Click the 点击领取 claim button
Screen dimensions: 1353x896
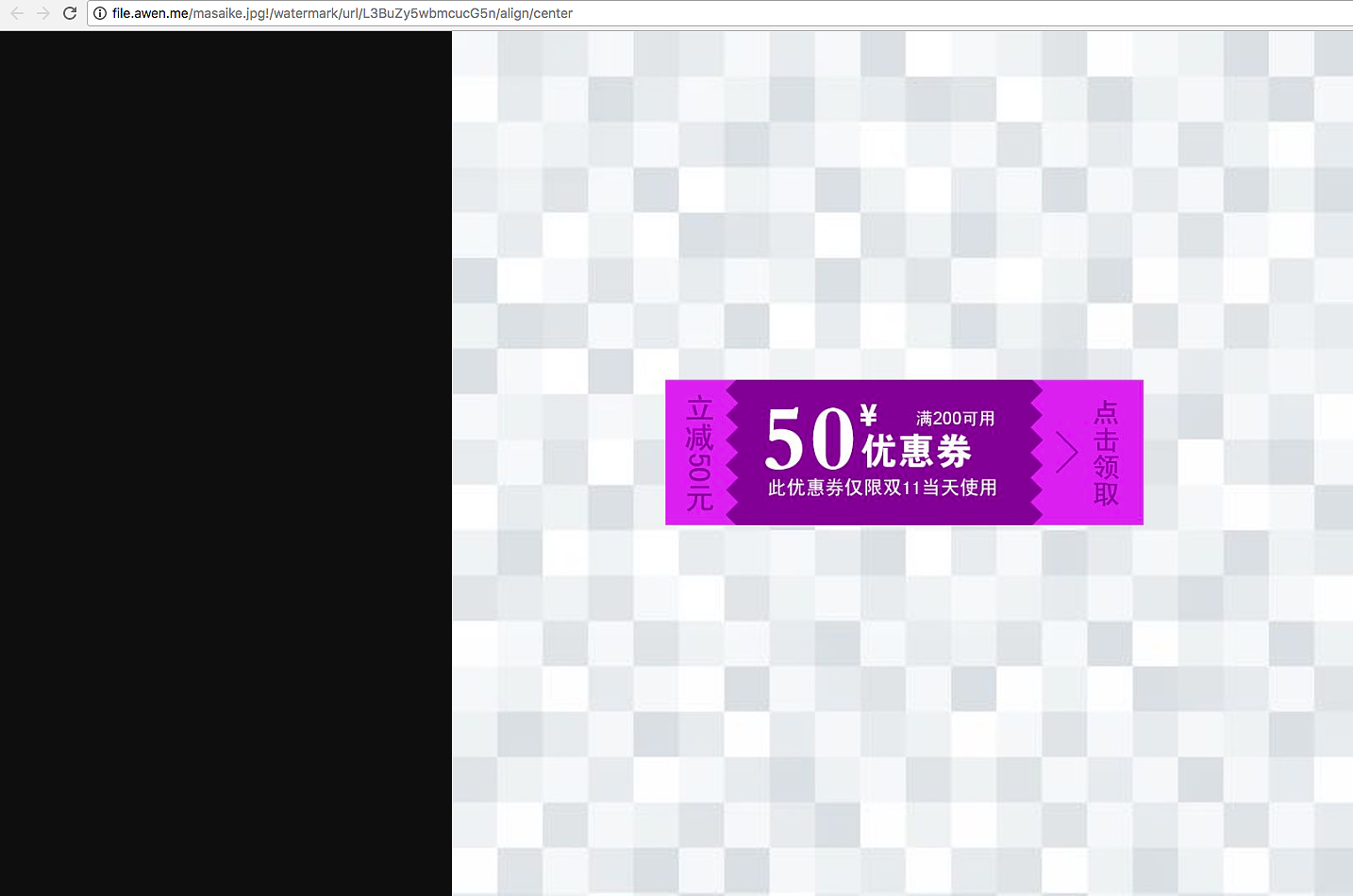tap(1106, 453)
